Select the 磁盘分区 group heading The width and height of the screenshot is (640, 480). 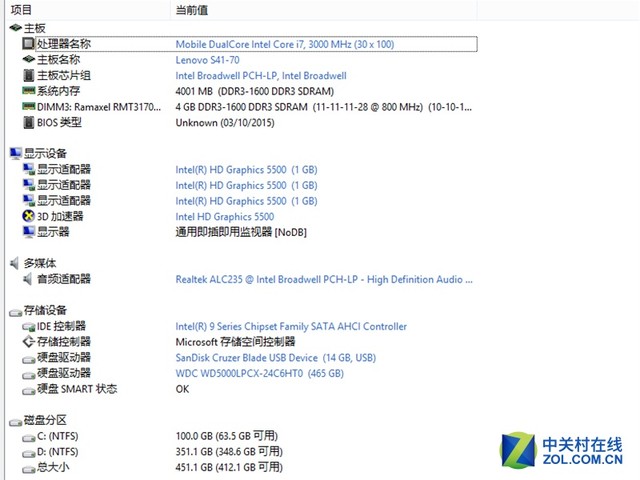point(45,420)
